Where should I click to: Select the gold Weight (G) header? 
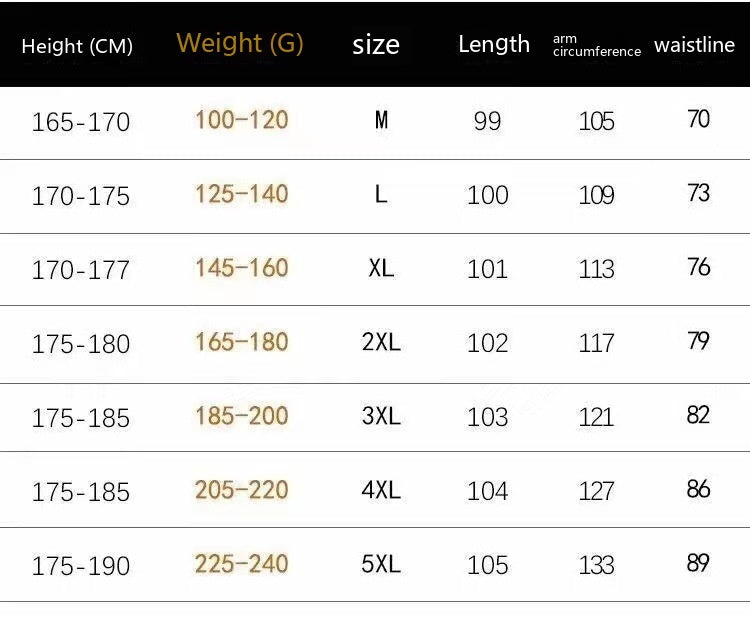(x=240, y=43)
